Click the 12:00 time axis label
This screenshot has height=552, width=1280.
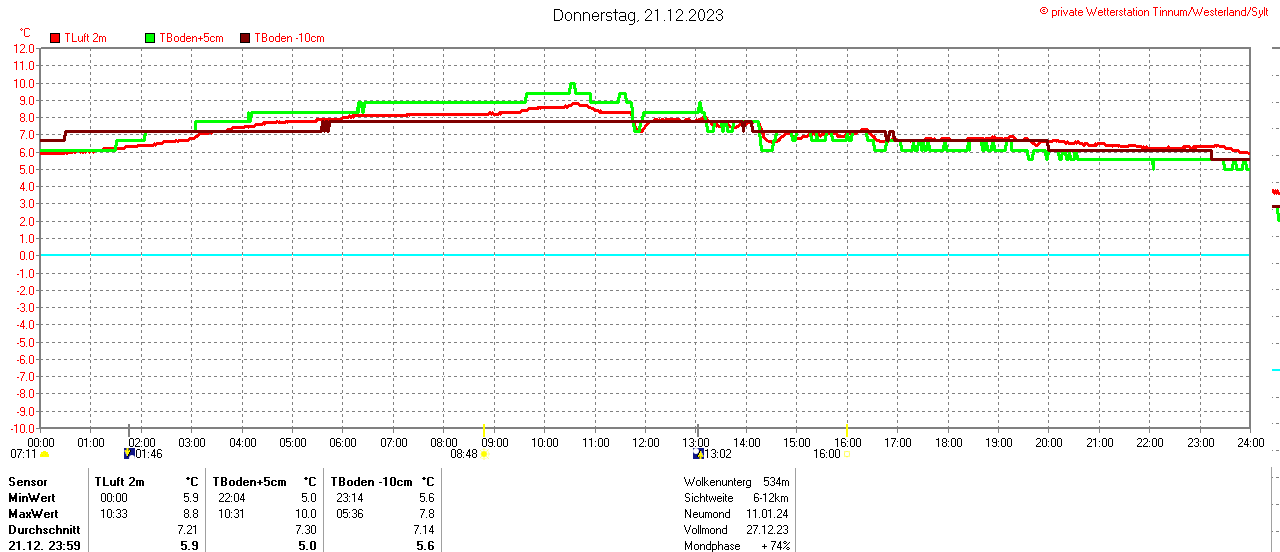646,442
